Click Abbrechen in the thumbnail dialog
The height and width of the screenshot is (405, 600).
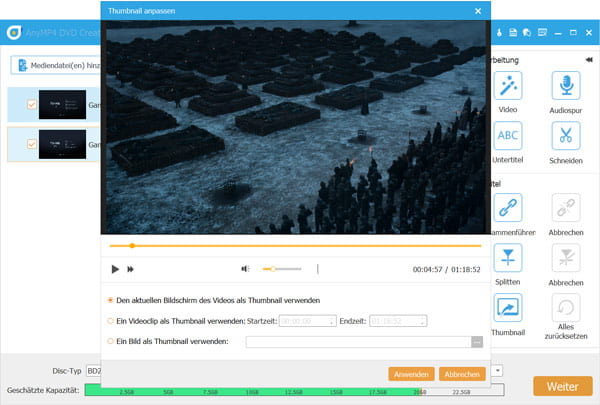pos(462,374)
